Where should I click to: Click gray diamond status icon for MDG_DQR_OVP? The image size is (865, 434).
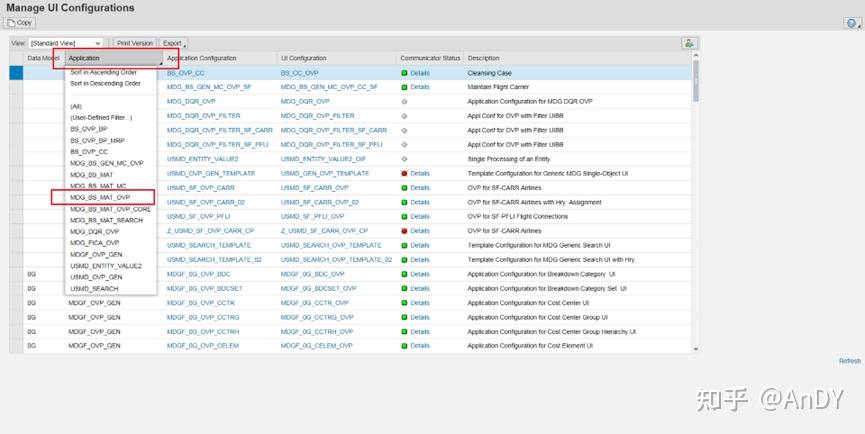point(404,101)
